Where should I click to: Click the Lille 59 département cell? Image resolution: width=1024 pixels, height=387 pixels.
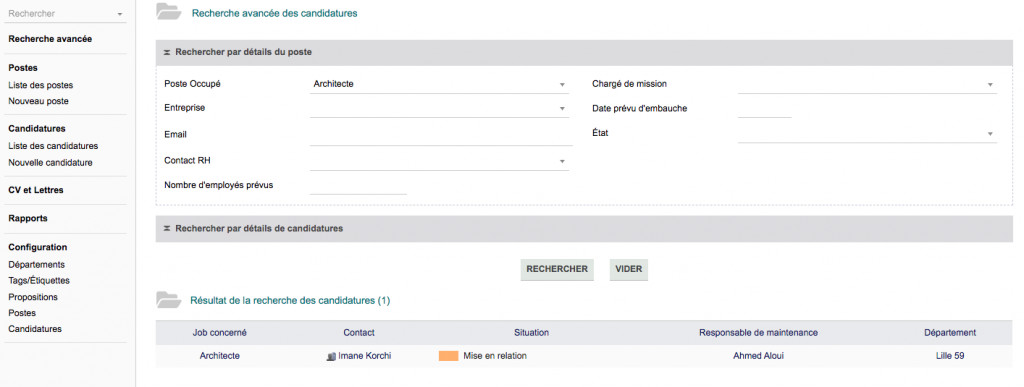pos(950,356)
